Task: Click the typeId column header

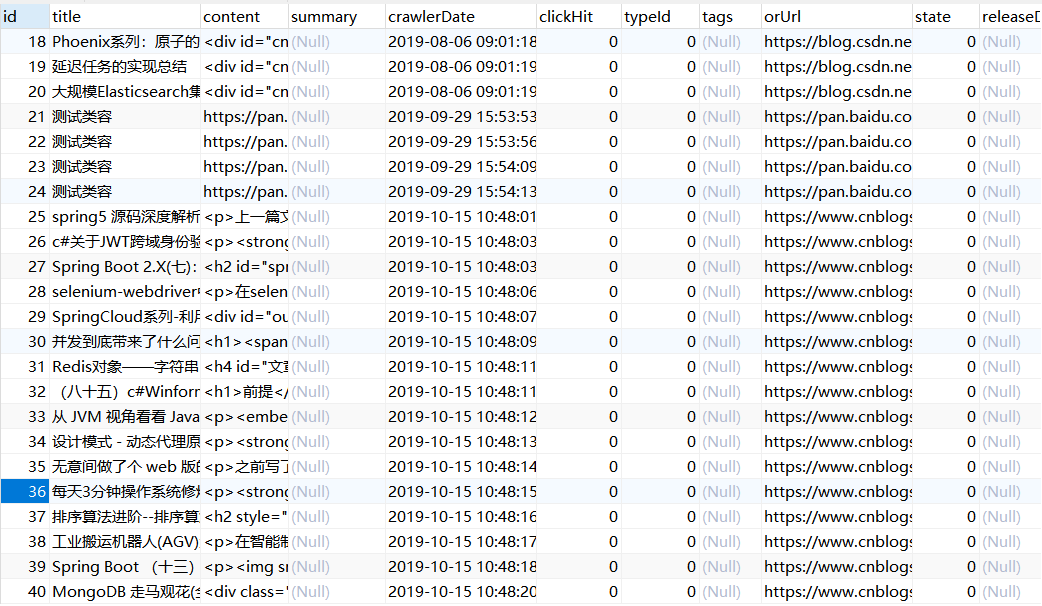Action: point(660,17)
